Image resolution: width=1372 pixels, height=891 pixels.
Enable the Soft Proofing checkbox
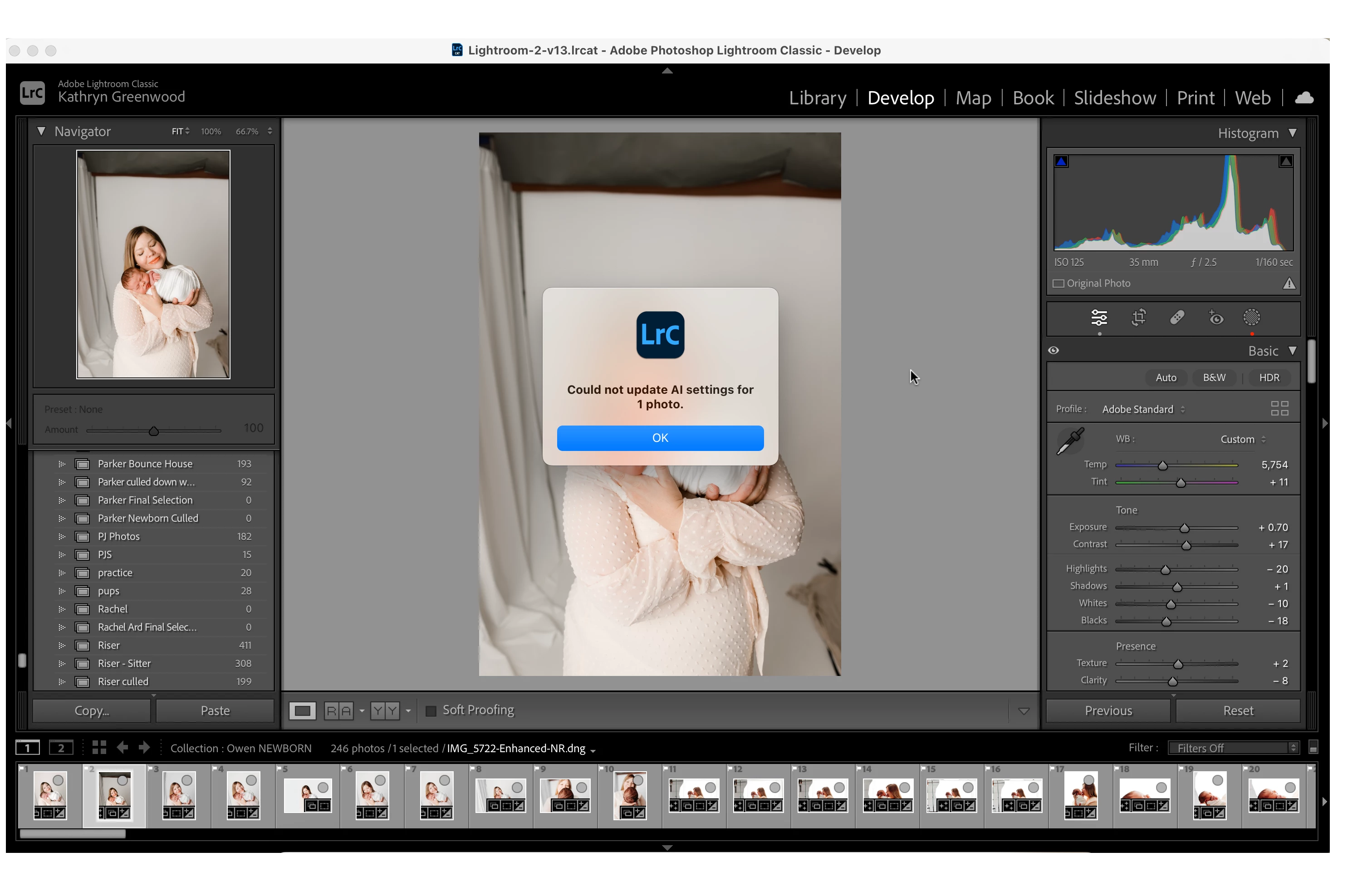tap(431, 710)
